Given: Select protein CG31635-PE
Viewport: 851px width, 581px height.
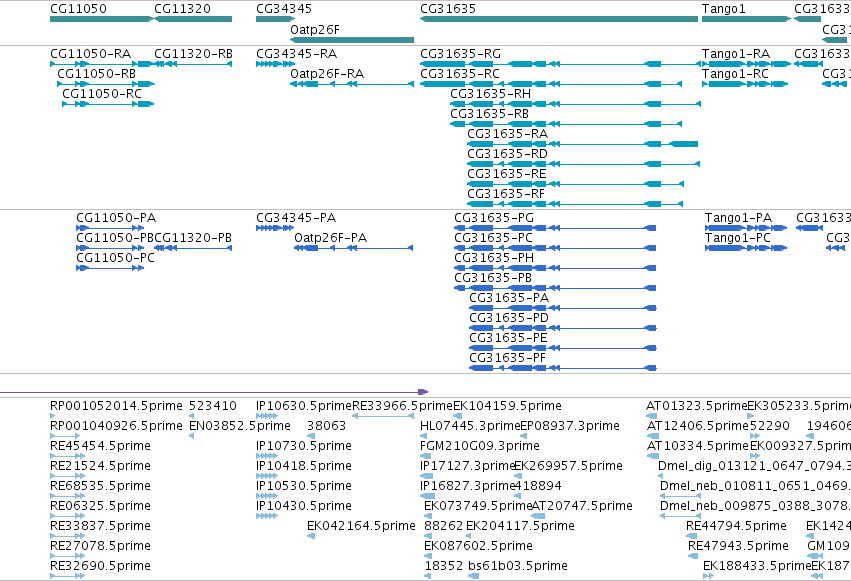Looking at the screenshot, I should [x=563, y=348].
